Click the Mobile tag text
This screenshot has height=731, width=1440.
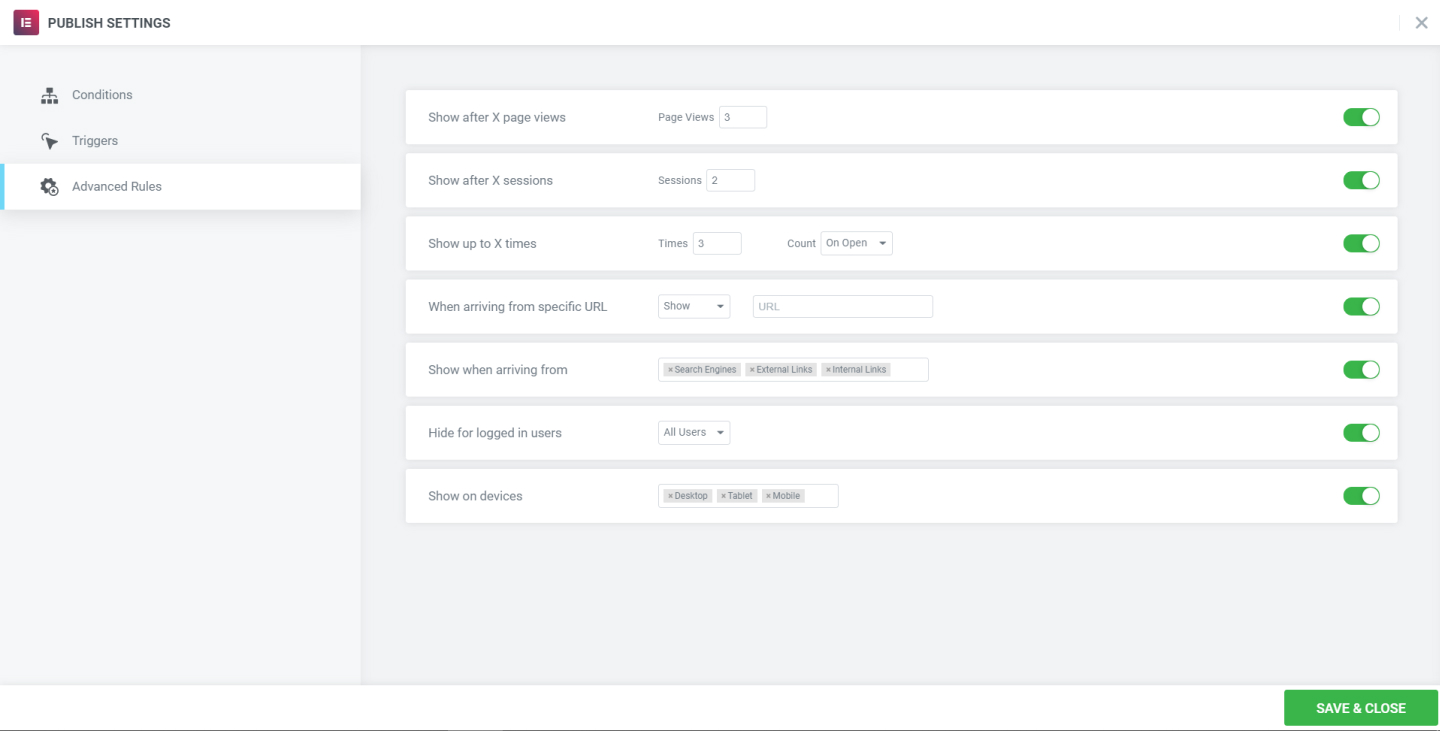786,496
